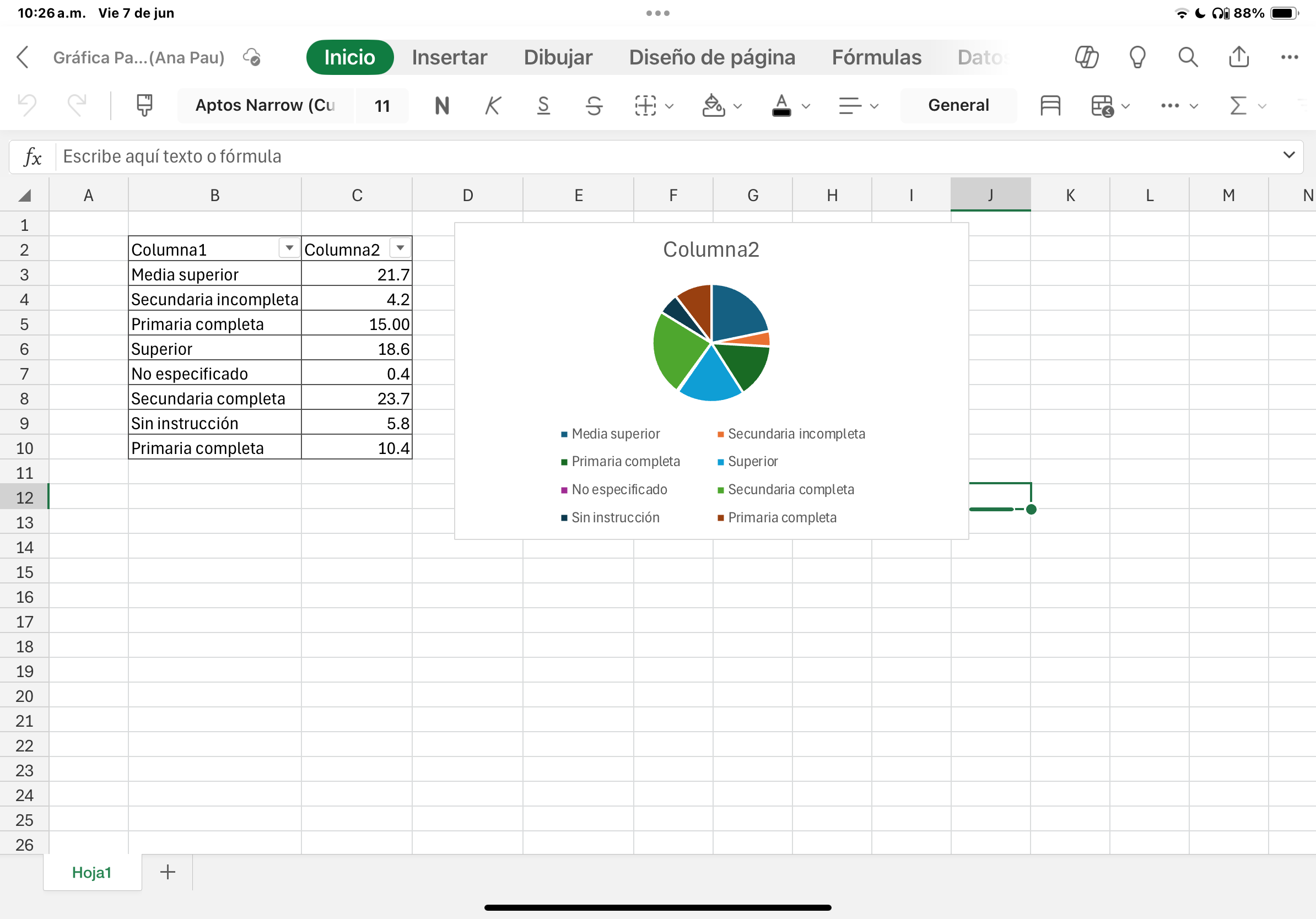Open Columna1 filter dropdown
Screen dimensions: 1316x919
pyautogui.click(x=289, y=248)
